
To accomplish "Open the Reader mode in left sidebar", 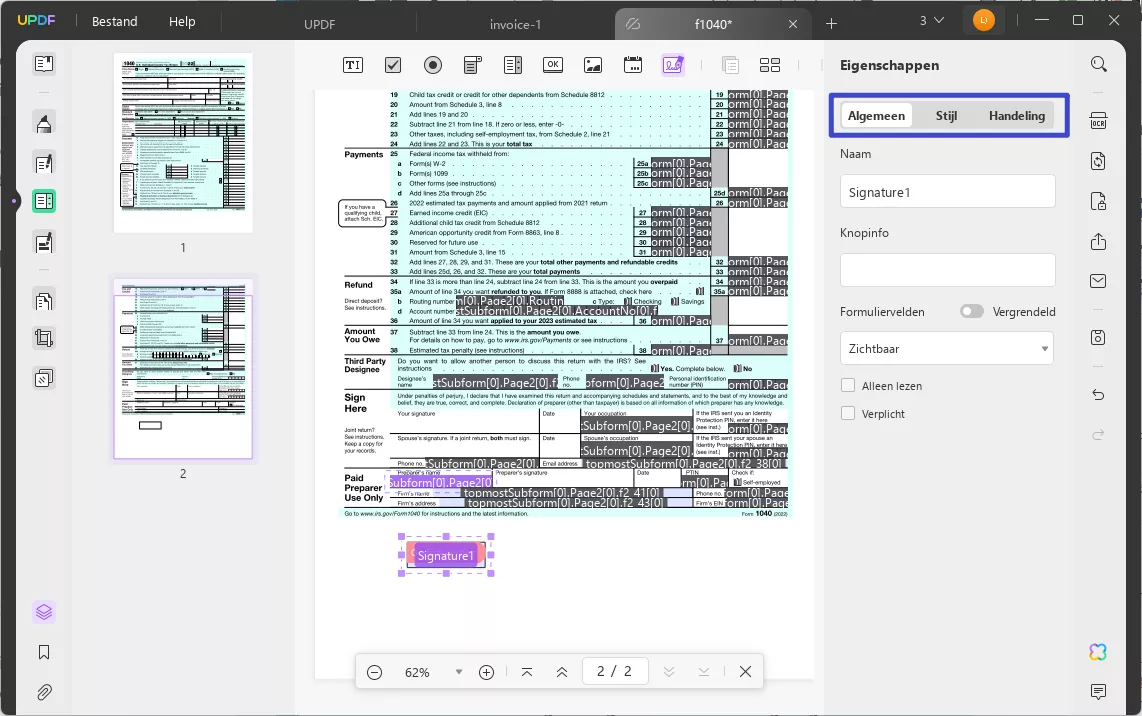I will 44,64.
